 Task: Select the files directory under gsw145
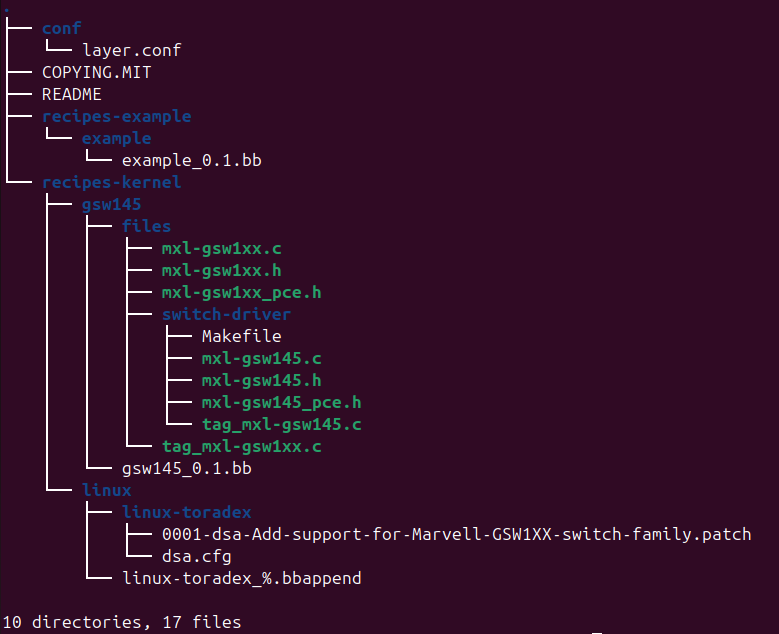tap(146, 226)
